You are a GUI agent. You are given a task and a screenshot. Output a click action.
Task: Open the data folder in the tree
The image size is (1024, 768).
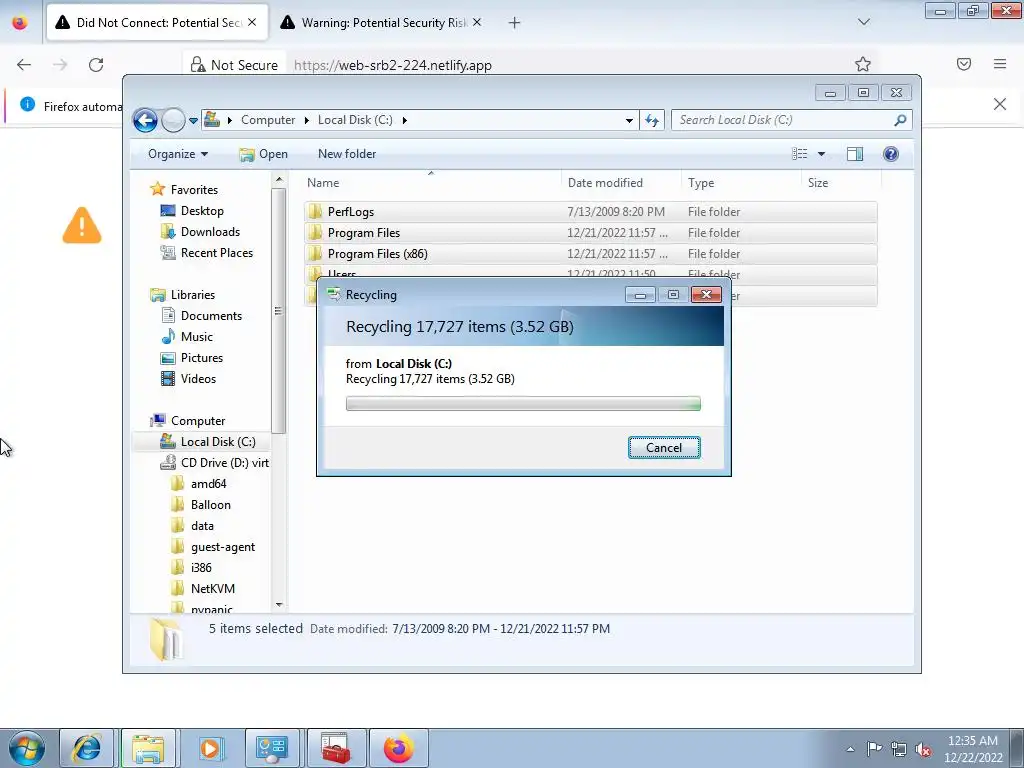(x=202, y=526)
